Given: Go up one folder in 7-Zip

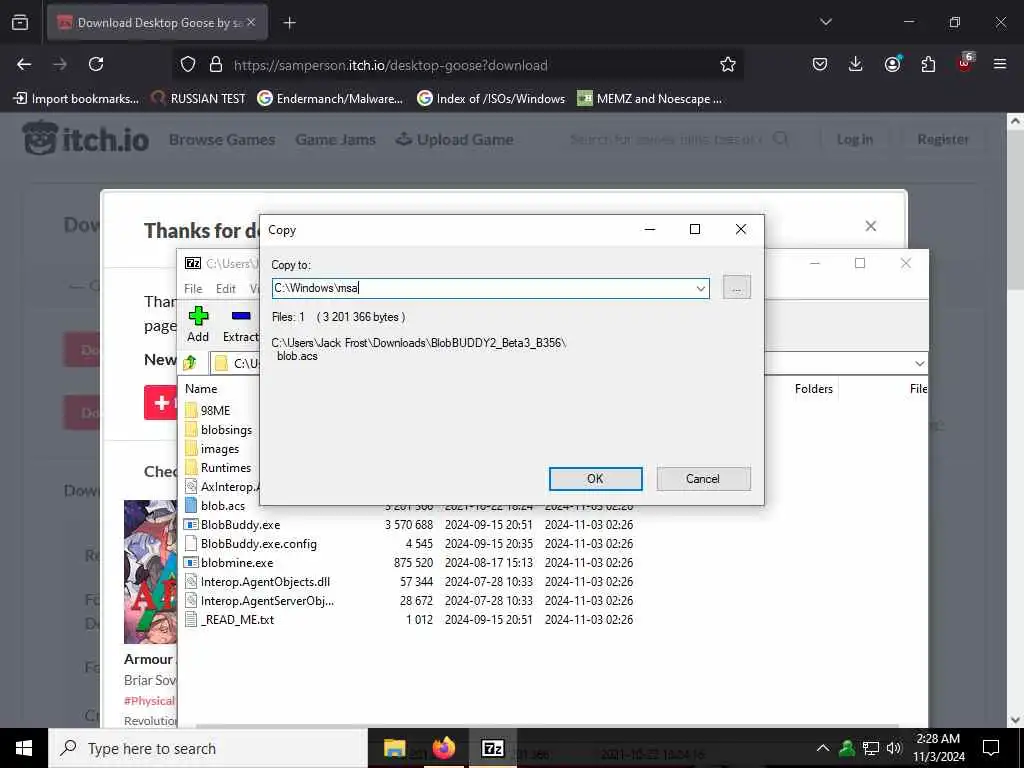Looking at the screenshot, I should tap(190, 362).
